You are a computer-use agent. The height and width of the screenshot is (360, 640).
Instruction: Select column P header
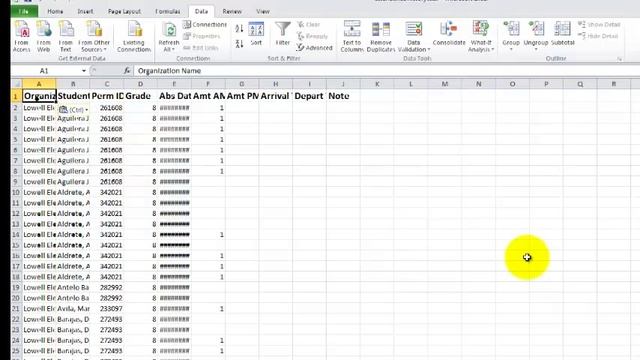[x=546, y=84]
